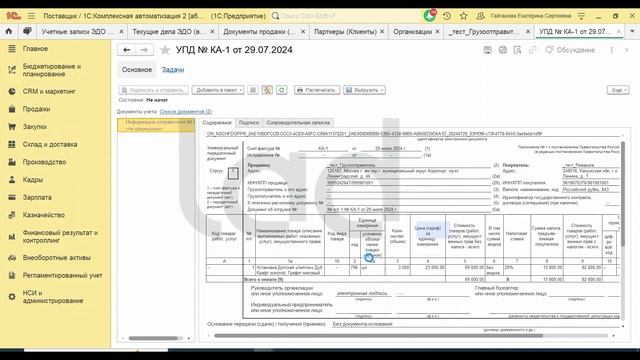Open favorites star in title bar

[464, 16]
